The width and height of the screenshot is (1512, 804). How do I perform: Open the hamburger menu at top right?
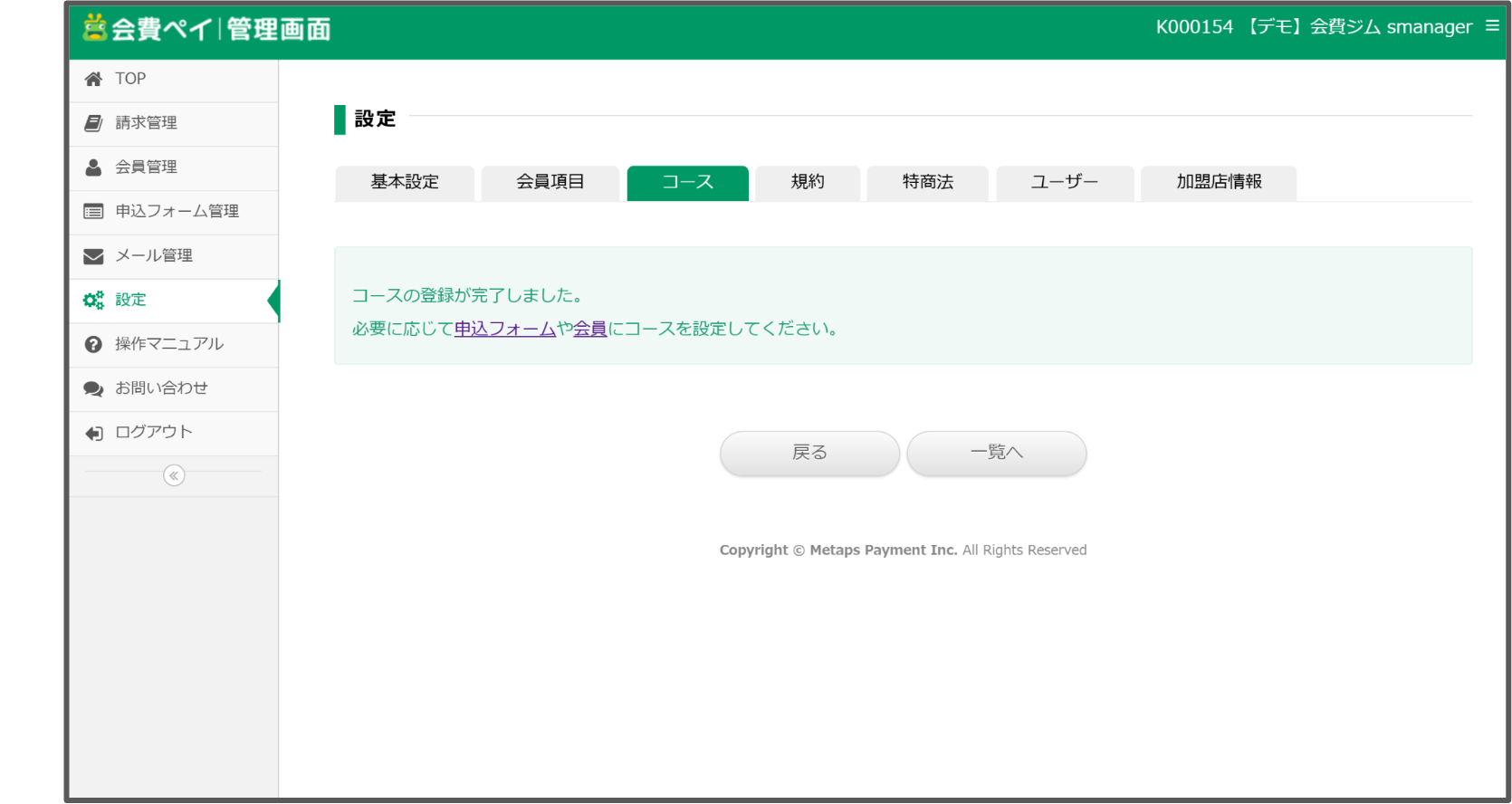point(1492,26)
